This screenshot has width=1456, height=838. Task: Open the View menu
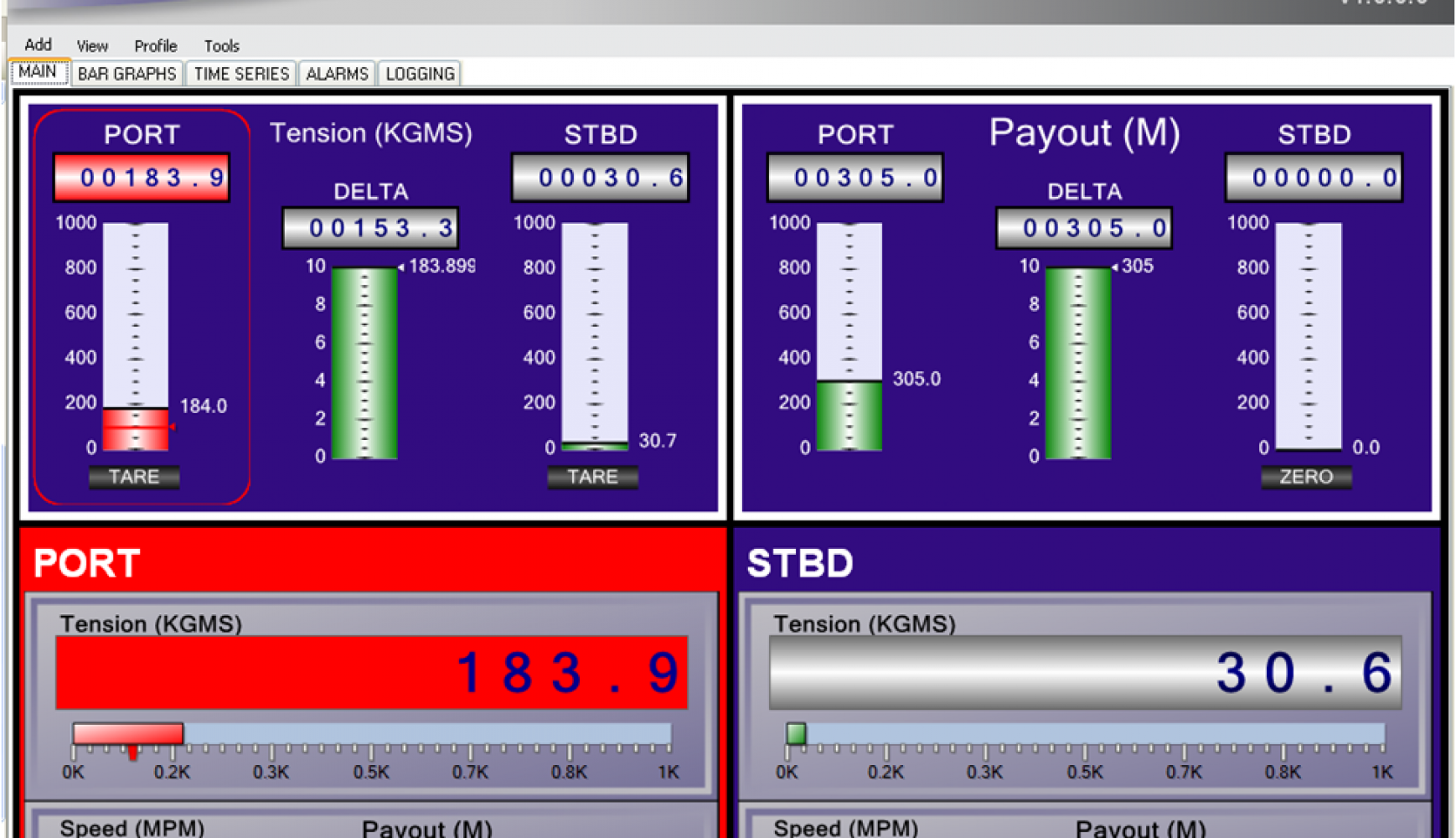(92, 45)
